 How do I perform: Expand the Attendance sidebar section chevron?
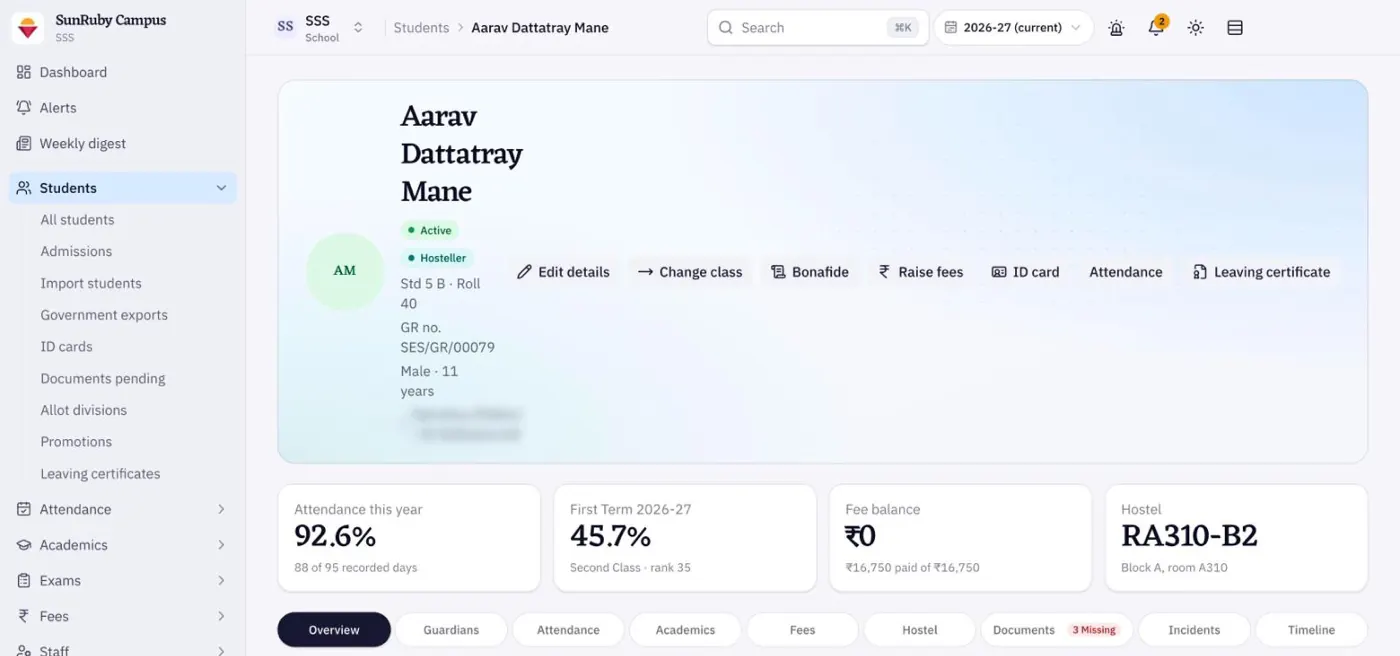pyautogui.click(x=221, y=509)
